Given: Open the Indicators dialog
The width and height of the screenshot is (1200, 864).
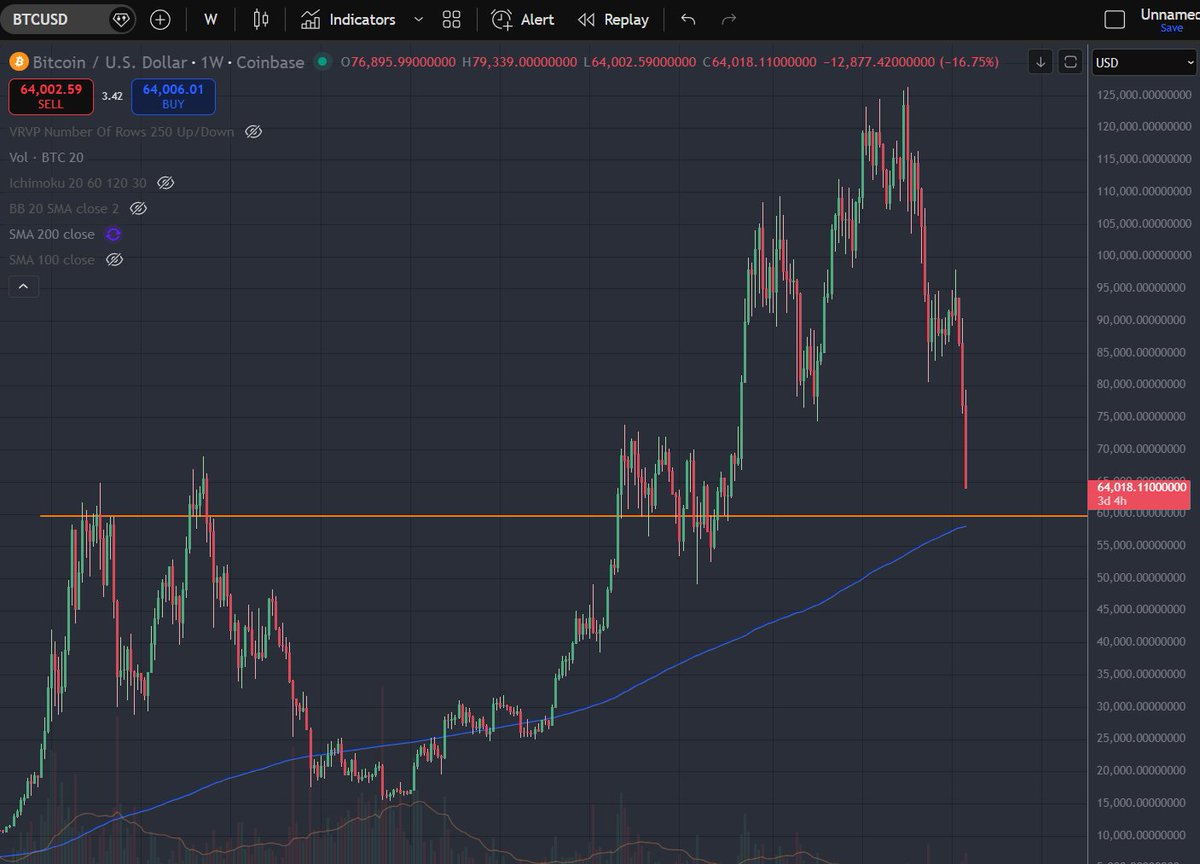Looking at the screenshot, I should point(349,19).
